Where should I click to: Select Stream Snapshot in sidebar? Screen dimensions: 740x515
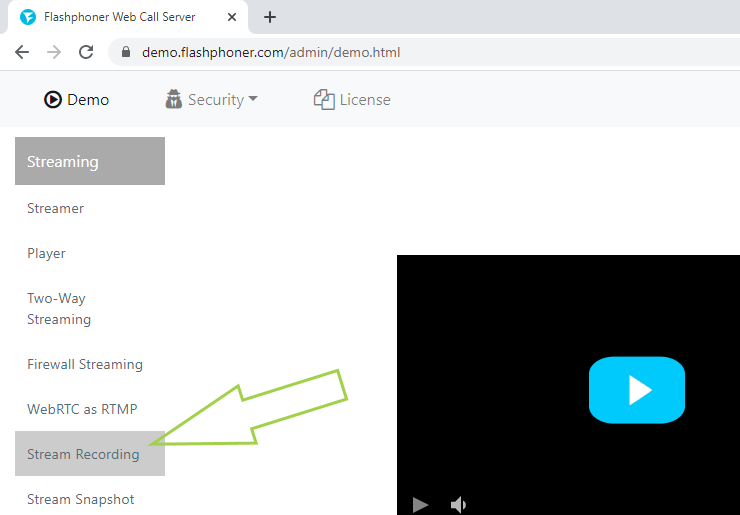point(81,500)
